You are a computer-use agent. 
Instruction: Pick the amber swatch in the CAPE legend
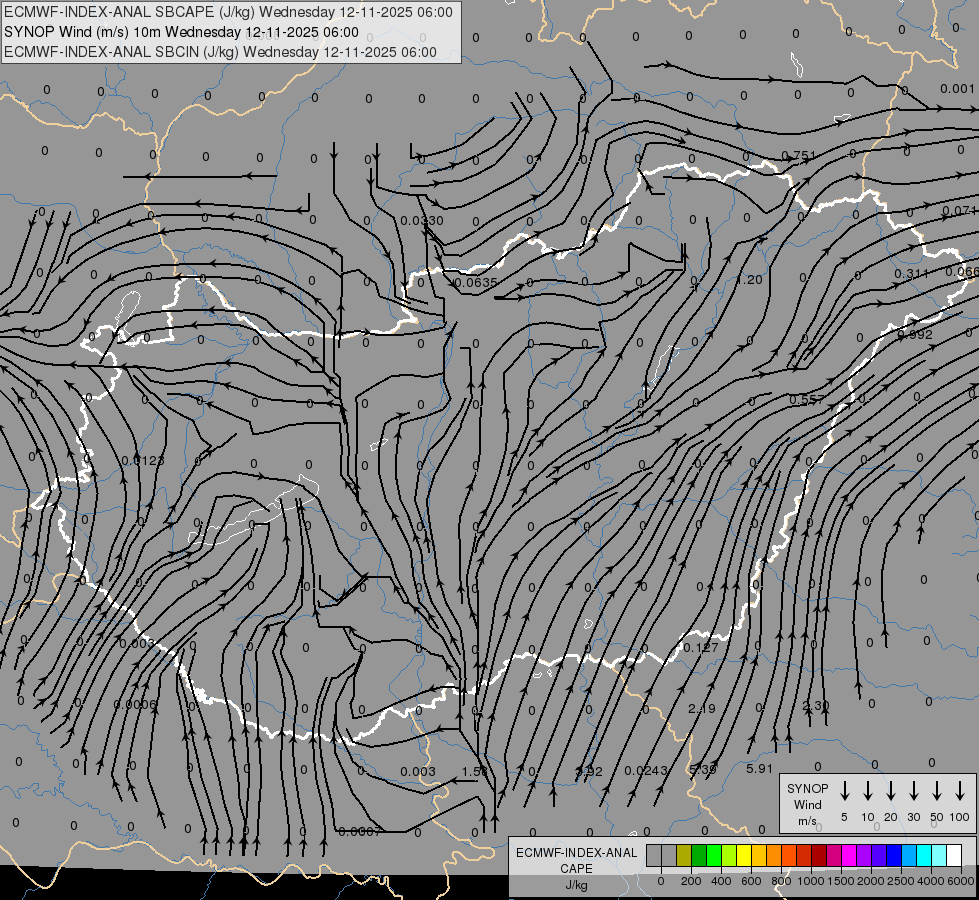pyautogui.click(x=759, y=855)
